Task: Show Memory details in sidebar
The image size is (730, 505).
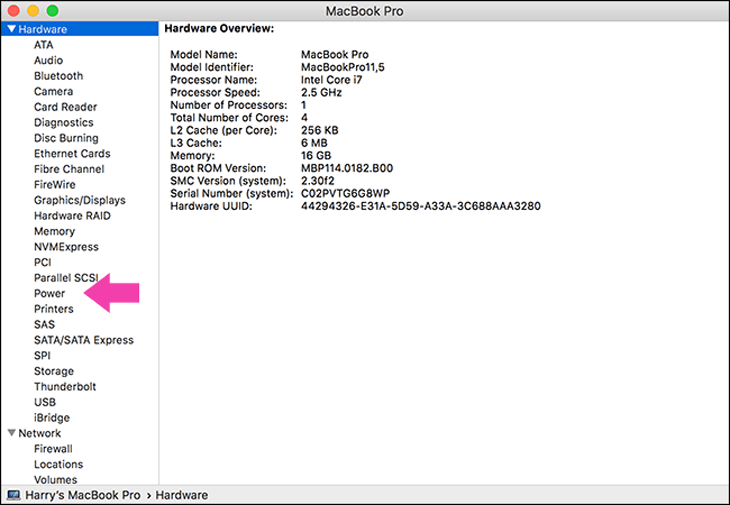Action: pos(54,231)
